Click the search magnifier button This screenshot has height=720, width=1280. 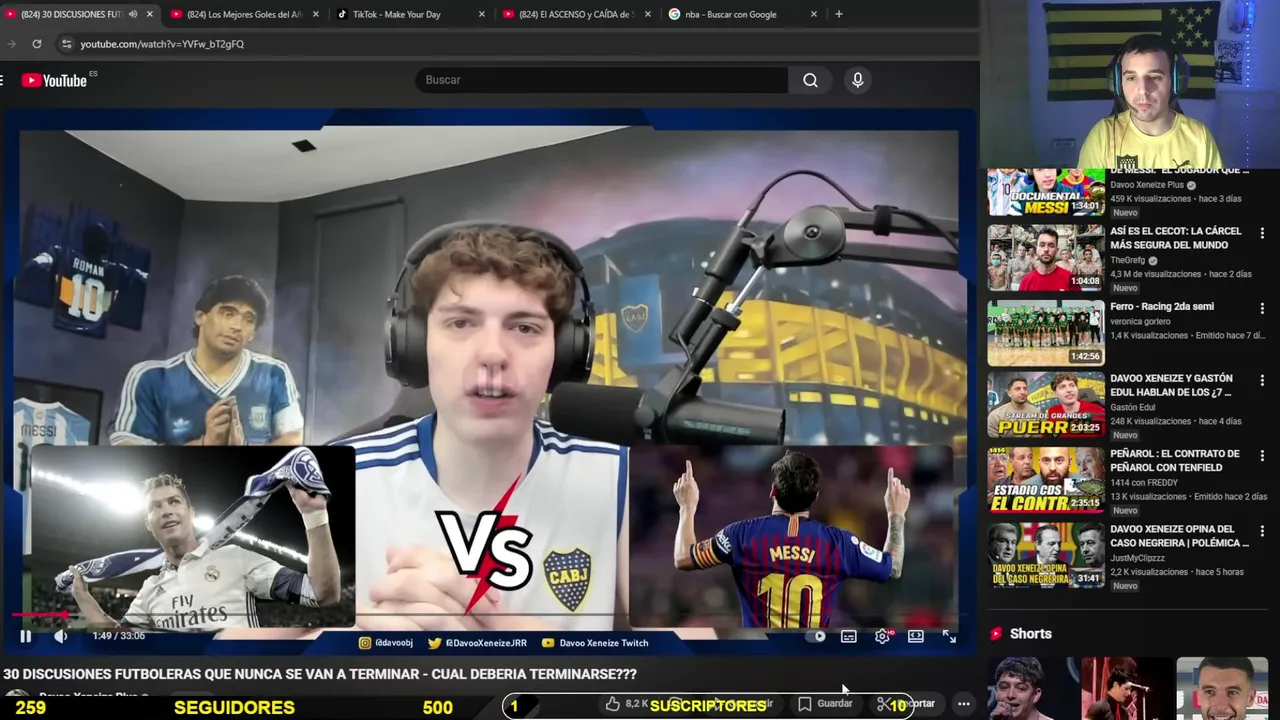[x=810, y=80]
